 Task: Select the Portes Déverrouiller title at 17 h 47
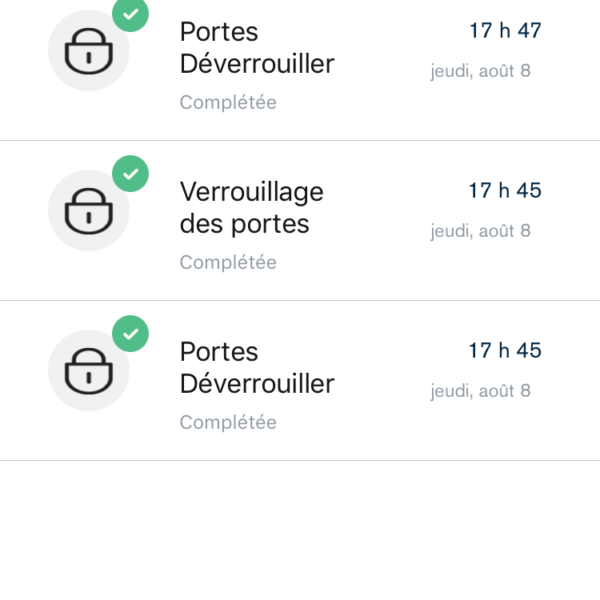256,48
